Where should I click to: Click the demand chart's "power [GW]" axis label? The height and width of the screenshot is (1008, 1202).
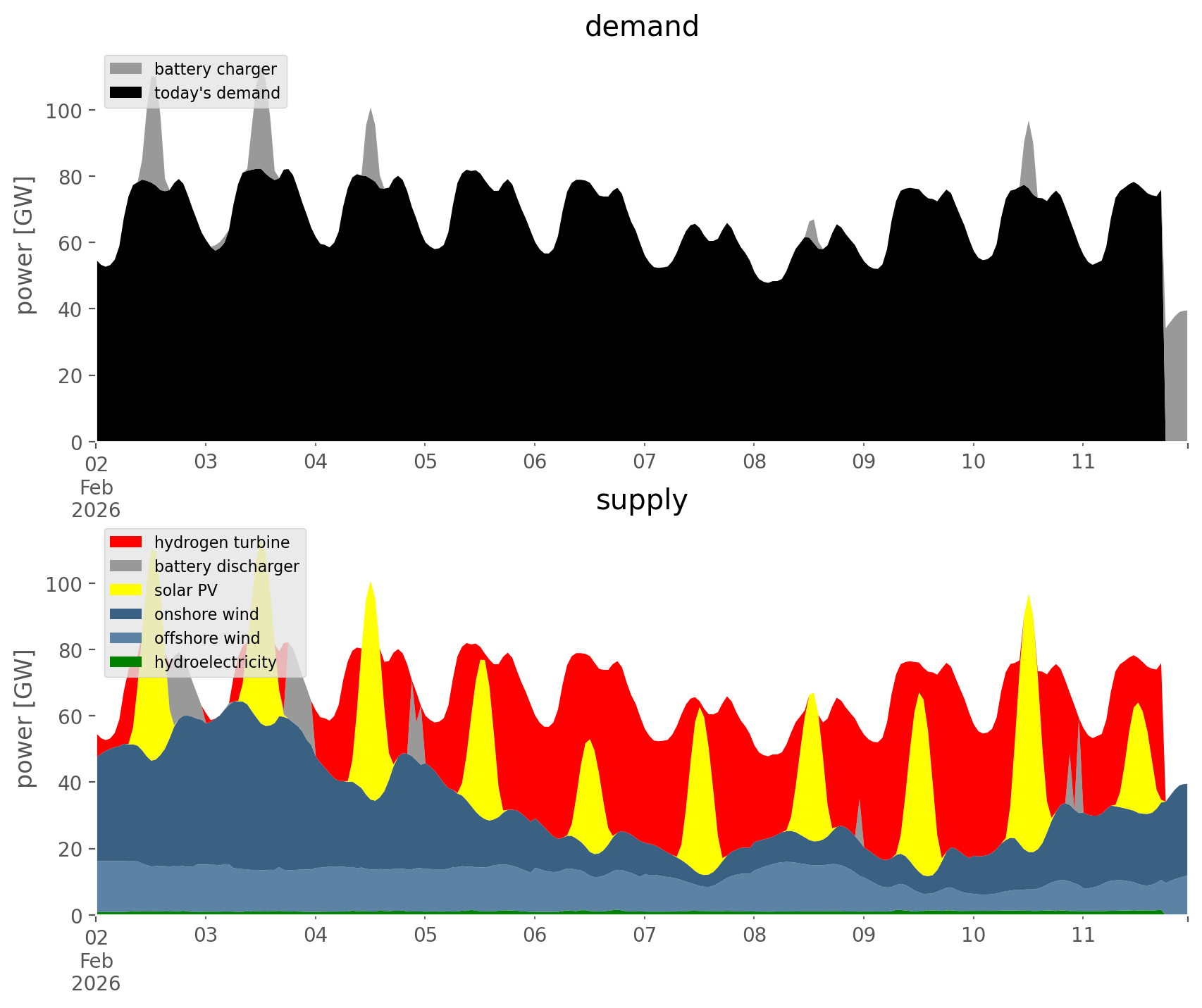point(25,245)
